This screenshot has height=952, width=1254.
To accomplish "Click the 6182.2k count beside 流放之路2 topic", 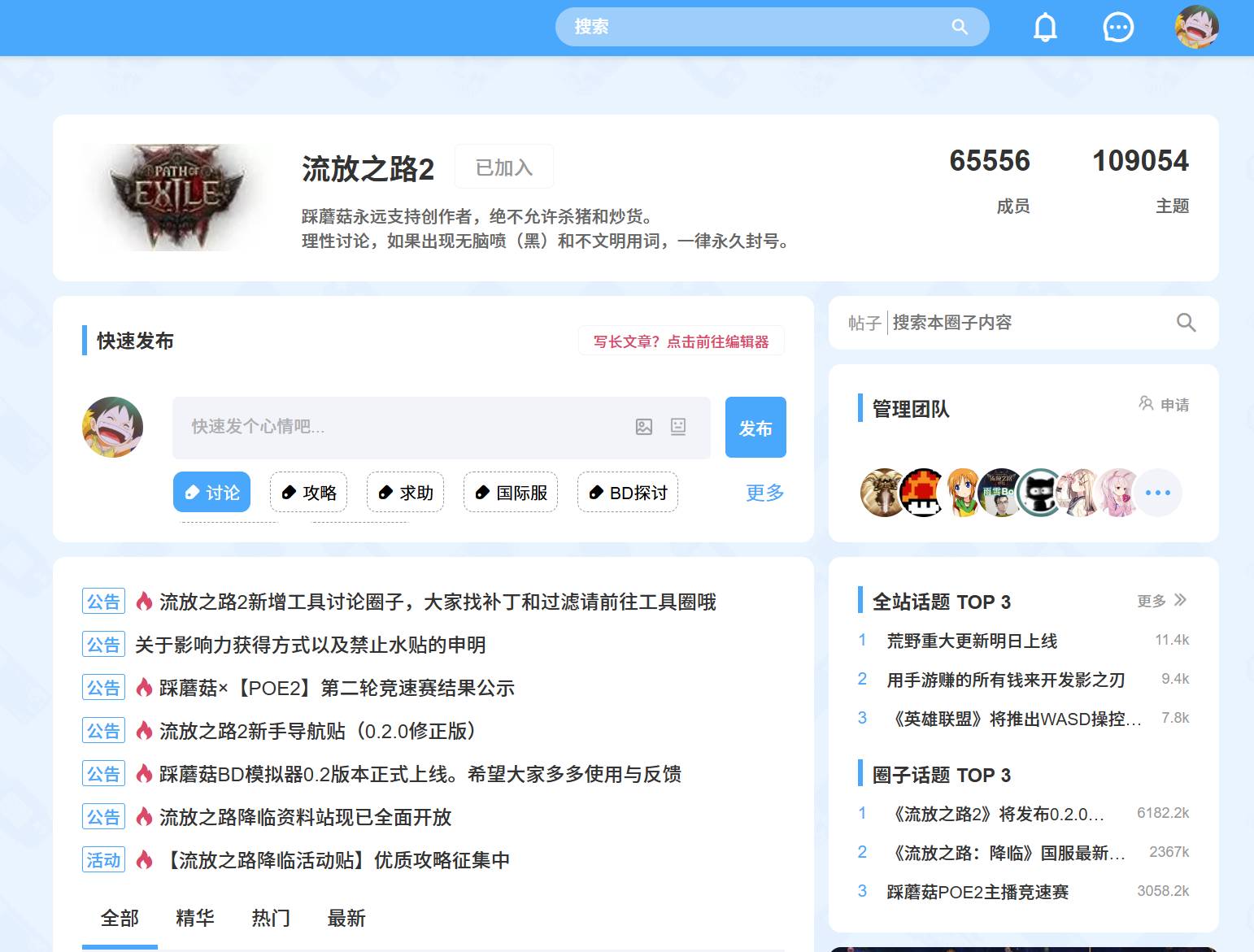I will coord(1163,813).
